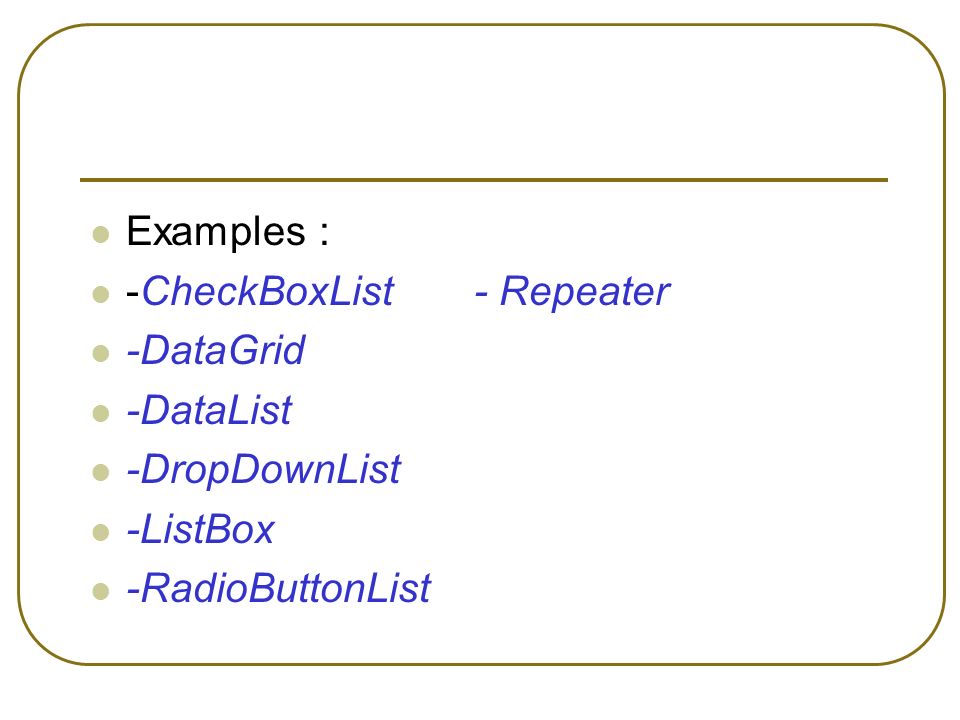Image resolution: width=960 pixels, height=720 pixels.
Task: Click the bullet next to CheckBoxList
Action: pos(100,294)
